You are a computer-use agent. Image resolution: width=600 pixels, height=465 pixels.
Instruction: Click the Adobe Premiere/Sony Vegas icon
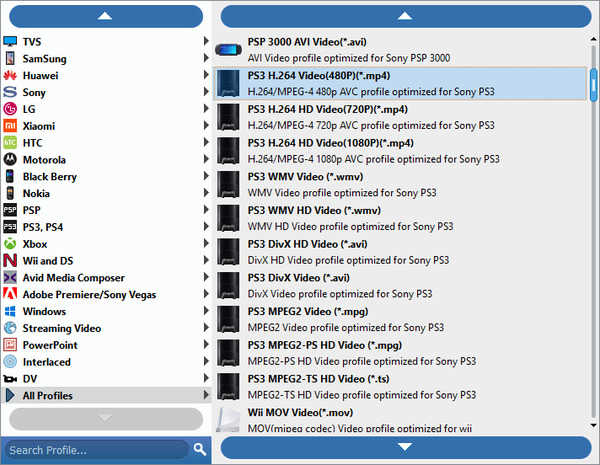[x=10, y=294]
